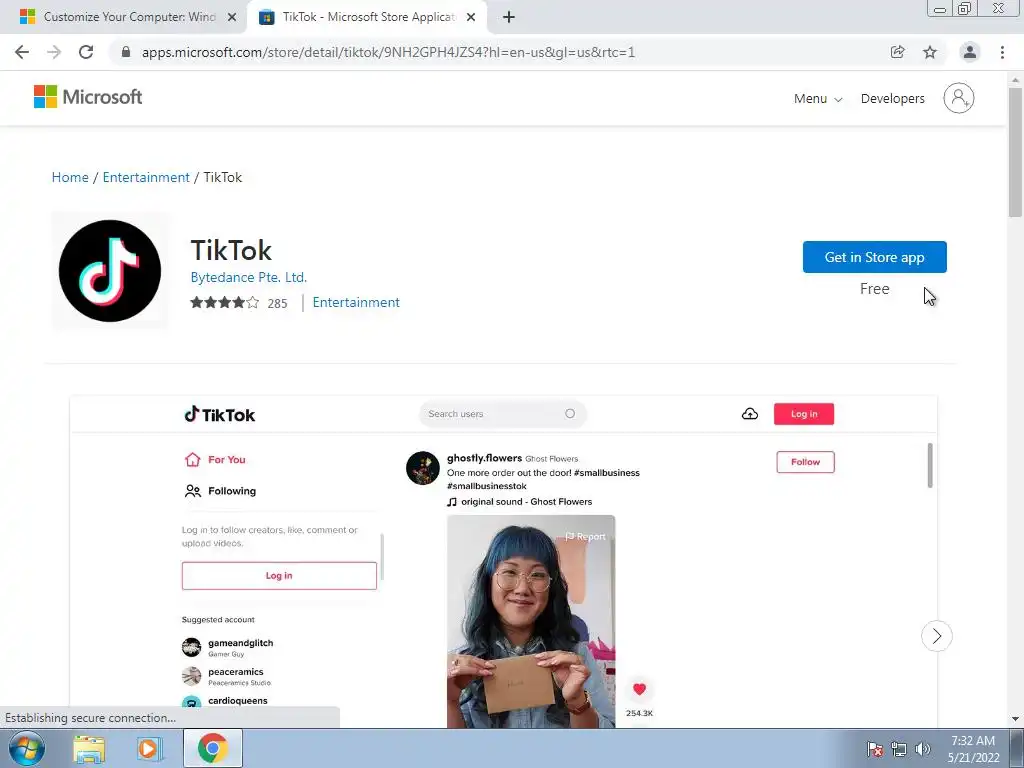Open Entertainment breadcrumb link

click(x=146, y=177)
